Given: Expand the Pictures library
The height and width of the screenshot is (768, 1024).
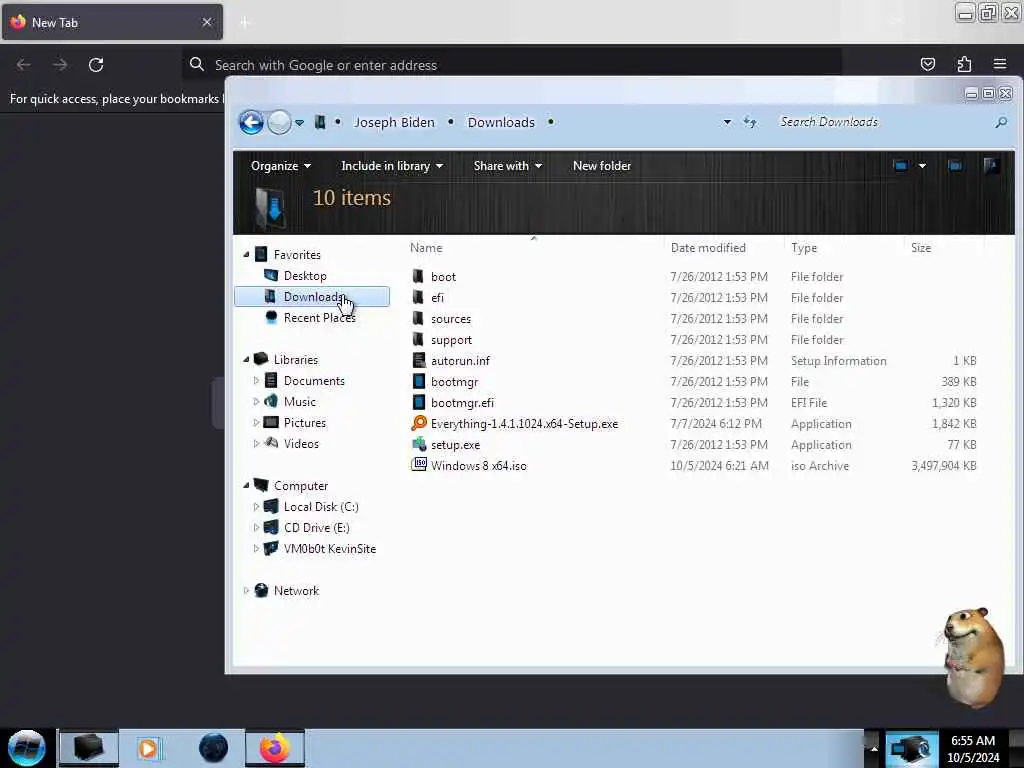Looking at the screenshot, I should pyautogui.click(x=256, y=423).
